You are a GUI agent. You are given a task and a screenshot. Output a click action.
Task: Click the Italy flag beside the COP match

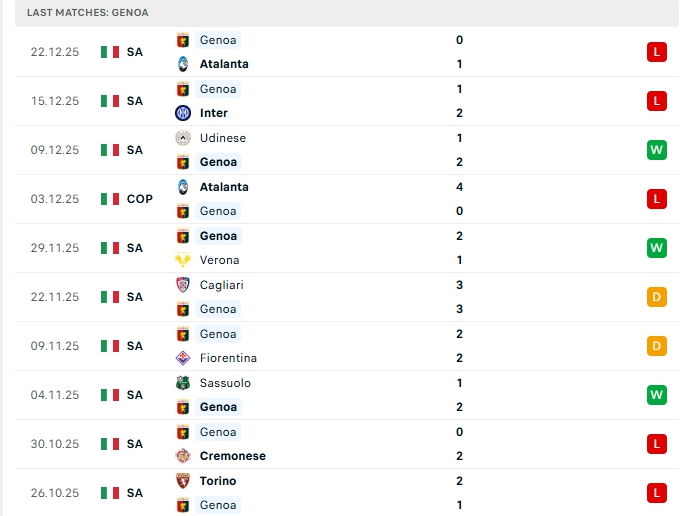110,199
